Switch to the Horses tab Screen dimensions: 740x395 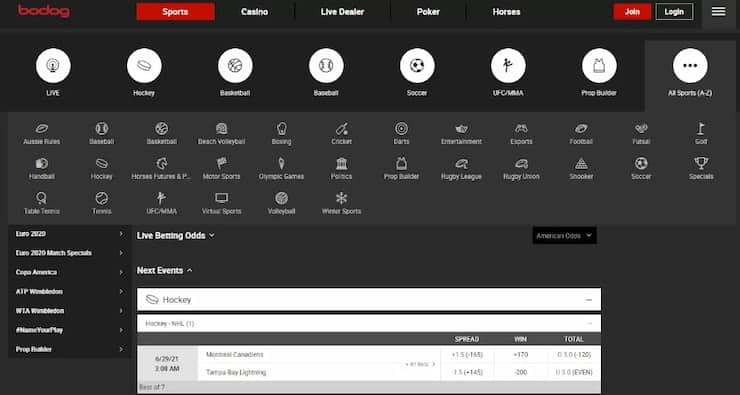(506, 12)
